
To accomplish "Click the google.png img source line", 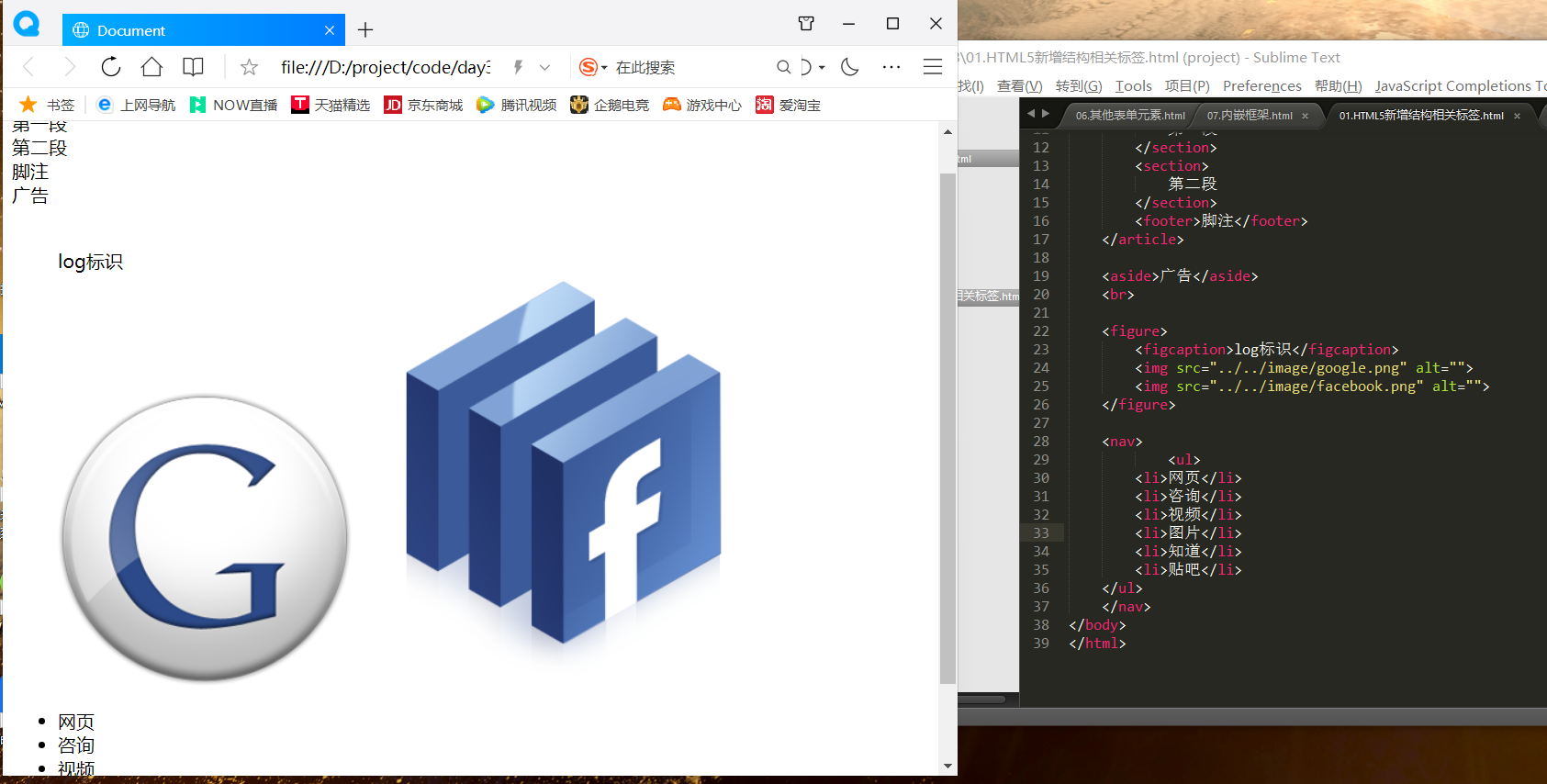I will click(1304, 368).
